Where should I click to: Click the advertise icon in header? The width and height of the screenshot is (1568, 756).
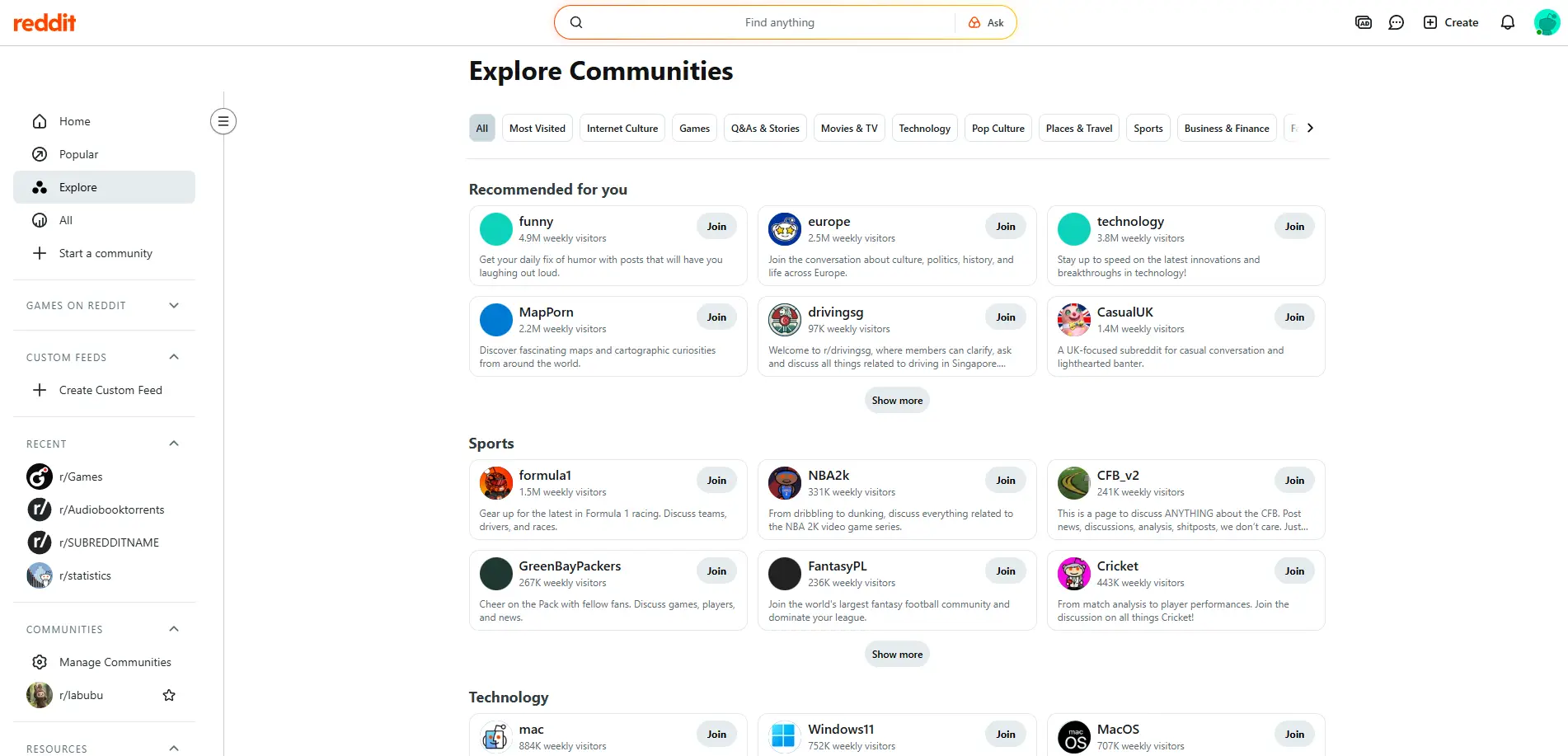pos(1364,23)
